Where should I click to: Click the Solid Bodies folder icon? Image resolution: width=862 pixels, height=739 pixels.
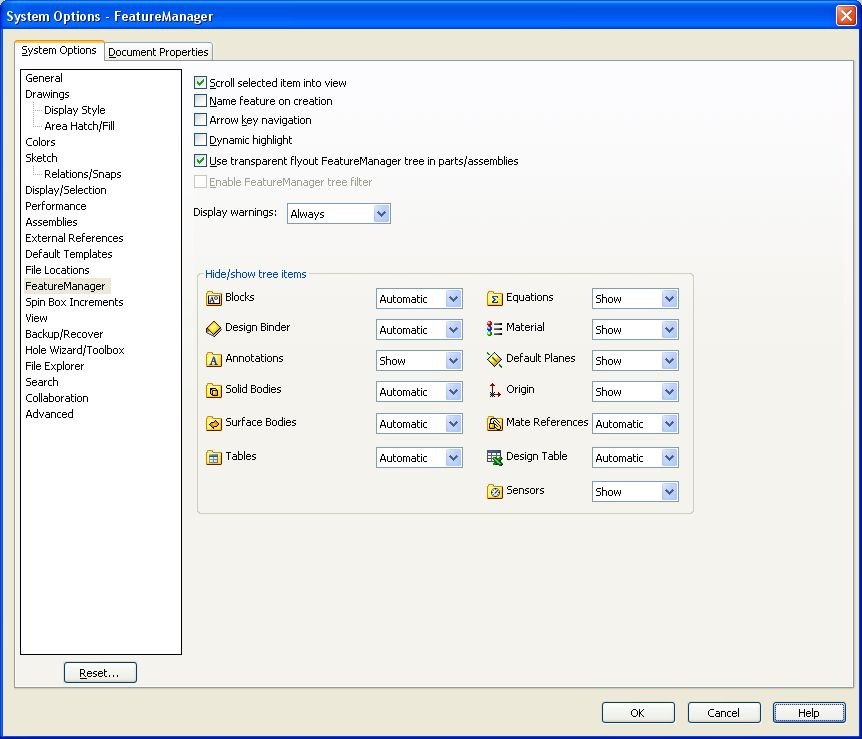click(213, 390)
